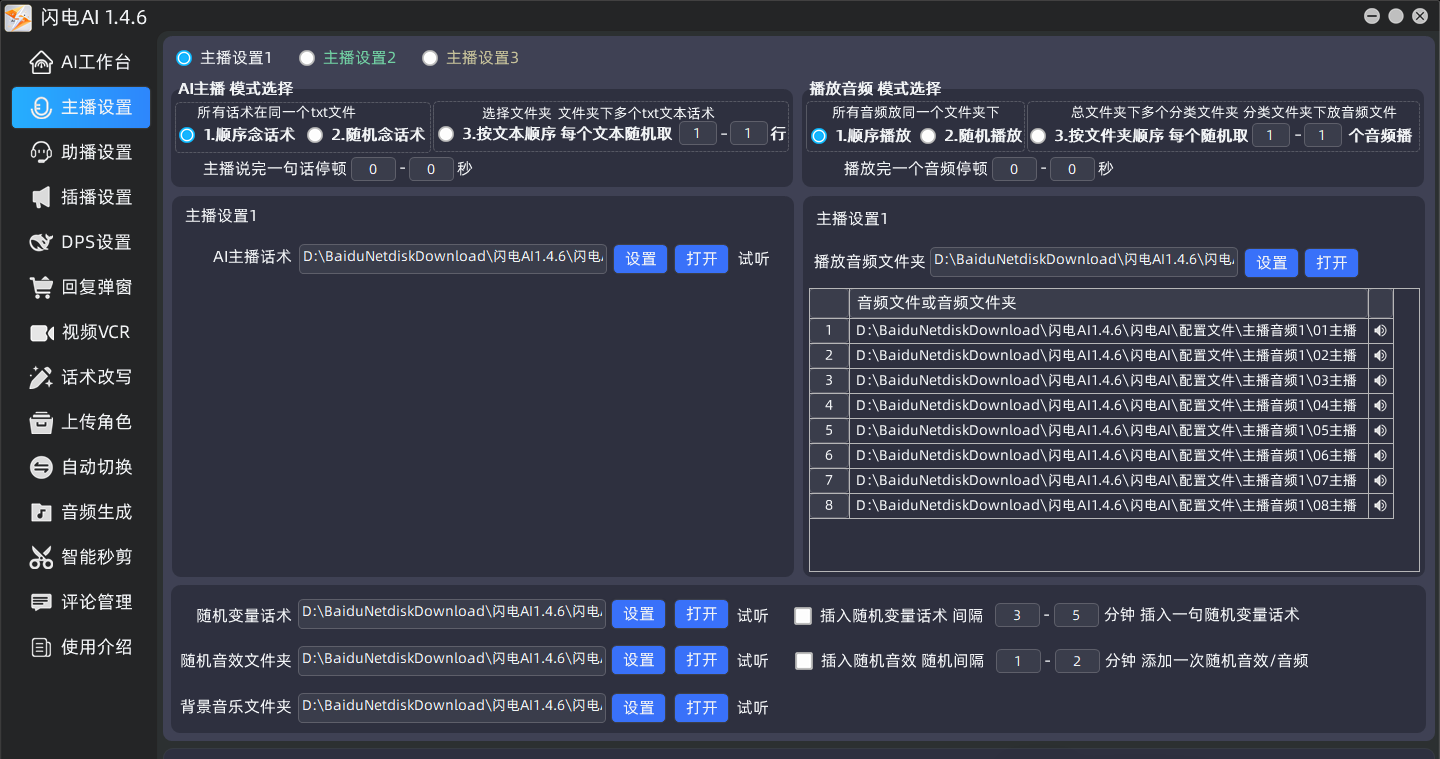The width and height of the screenshot is (1440, 759).
Task: Click 音频文件或音频文件夹 column header
Action: point(1108,303)
